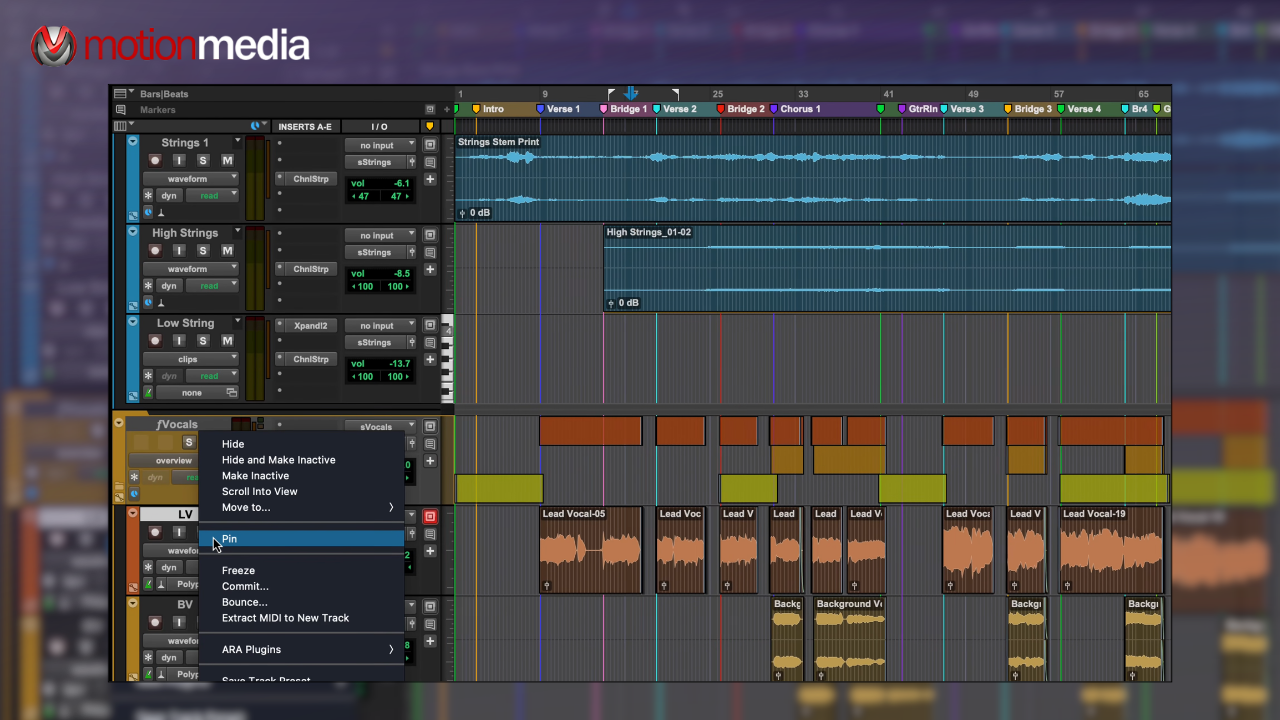
Task: Click the red LV track lanes icon
Action: (x=430, y=516)
